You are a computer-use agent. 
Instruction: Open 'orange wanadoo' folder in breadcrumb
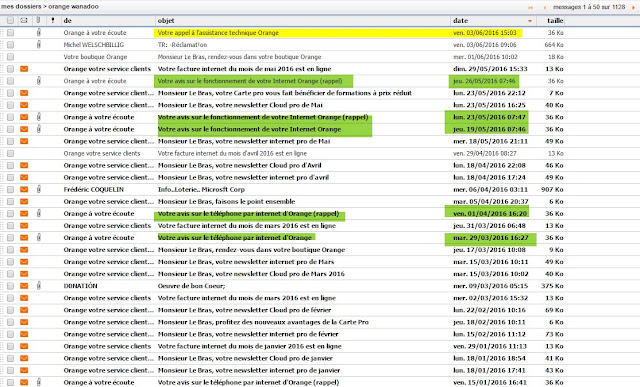pos(73,7)
